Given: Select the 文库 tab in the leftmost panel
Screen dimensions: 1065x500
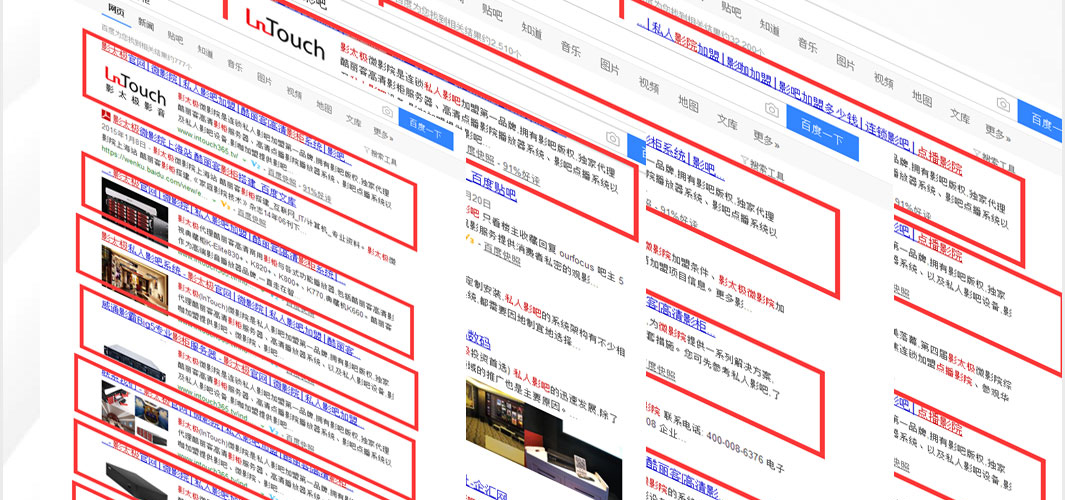Looking at the screenshot, I should click(x=353, y=120).
